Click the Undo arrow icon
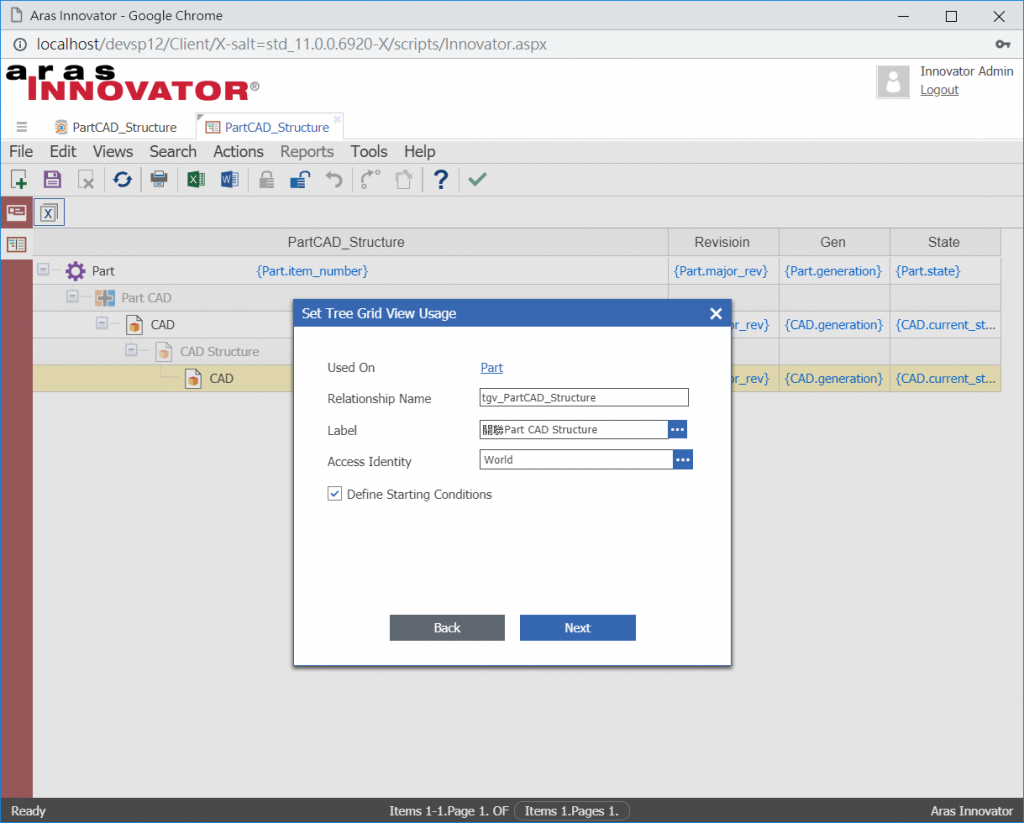The width and height of the screenshot is (1024, 823). tap(334, 179)
